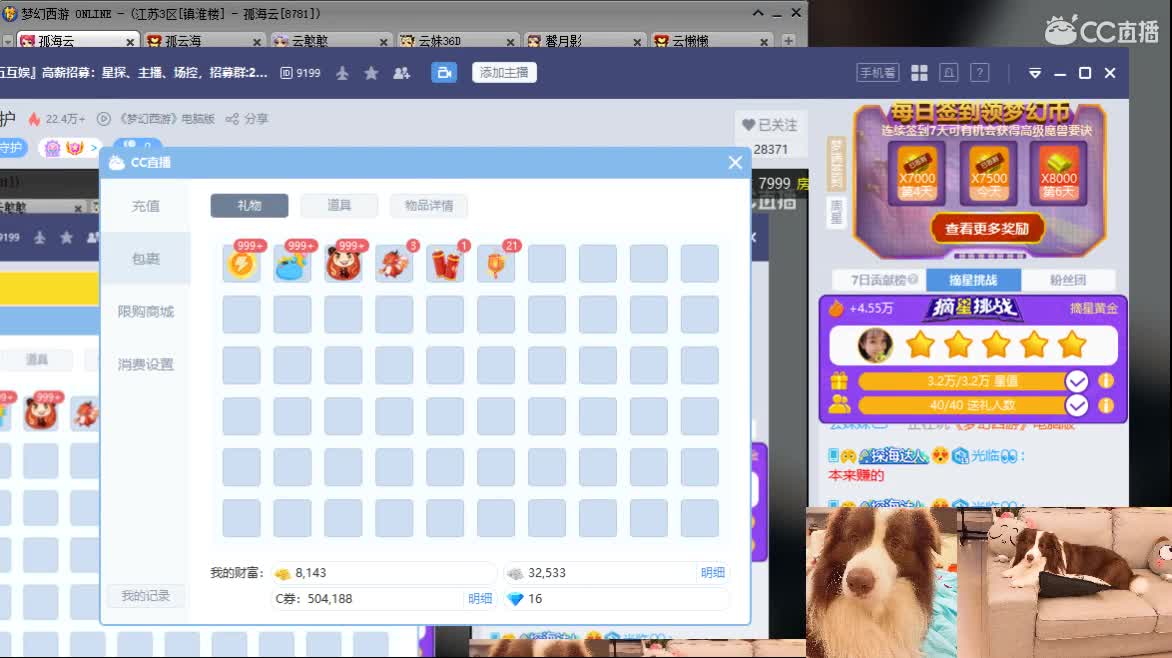Image resolution: width=1172 pixels, height=658 pixels.
Task: Open the lightning bolt coin gift slot
Action: pyautogui.click(x=241, y=263)
